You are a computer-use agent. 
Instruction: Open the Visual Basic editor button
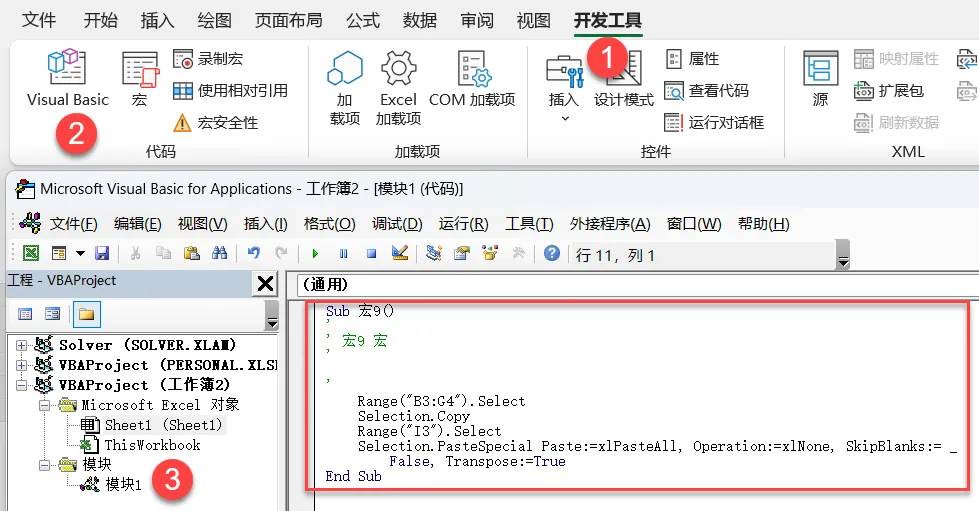[x=67, y=80]
